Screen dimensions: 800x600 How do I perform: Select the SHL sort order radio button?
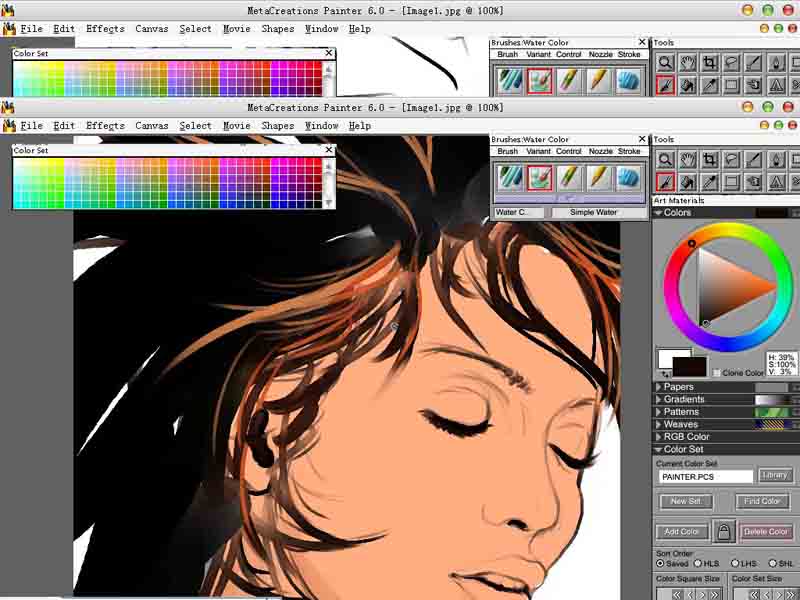click(x=772, y=563)
